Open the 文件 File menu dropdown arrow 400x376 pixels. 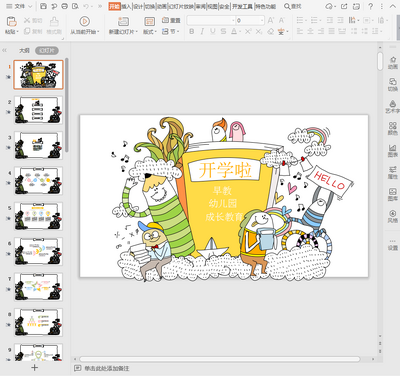point(30,6)
